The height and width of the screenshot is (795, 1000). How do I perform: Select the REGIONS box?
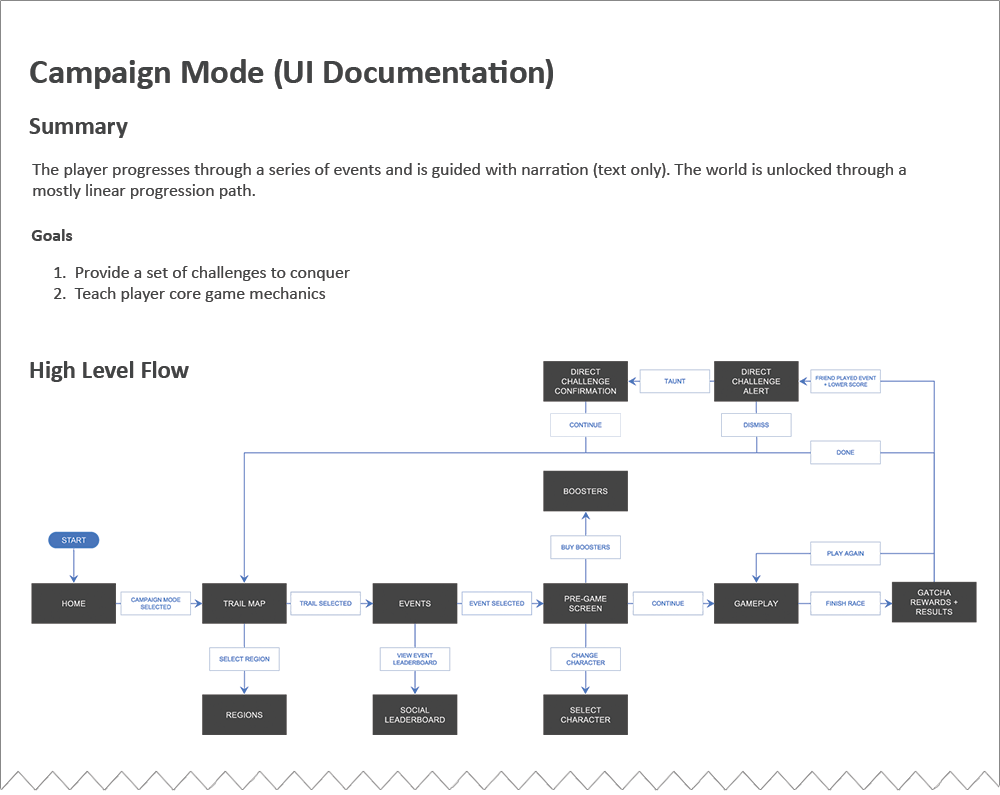coord(244,715)
